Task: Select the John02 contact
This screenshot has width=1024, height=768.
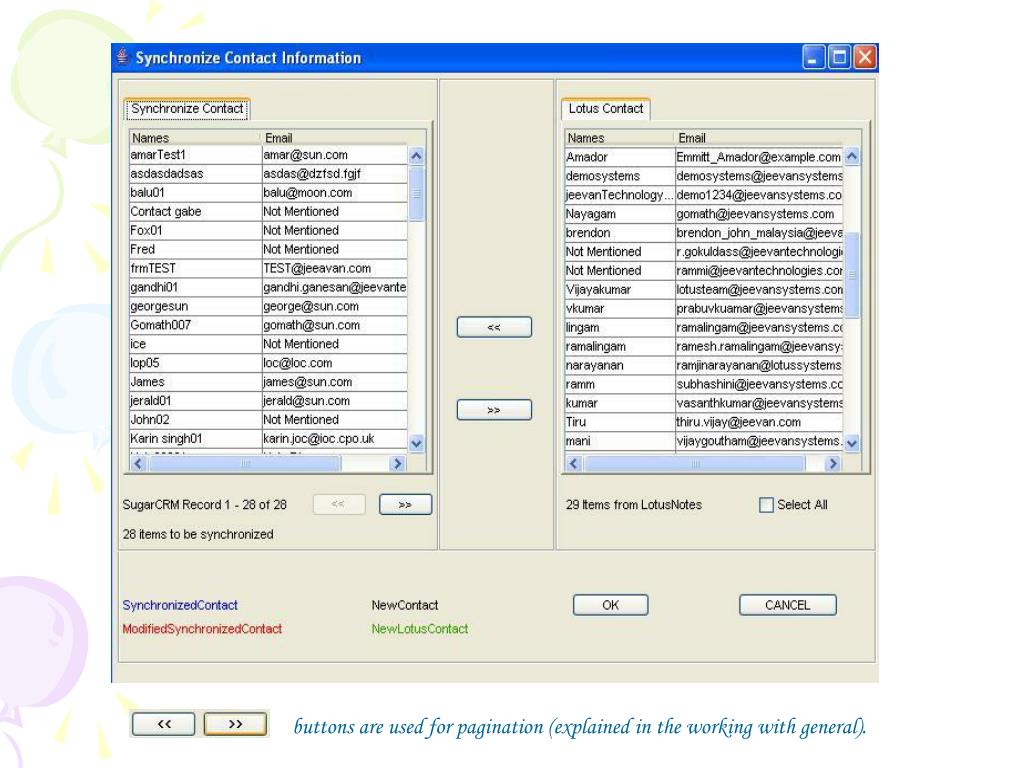Action: pyautogui.click(x=268, y=421)
